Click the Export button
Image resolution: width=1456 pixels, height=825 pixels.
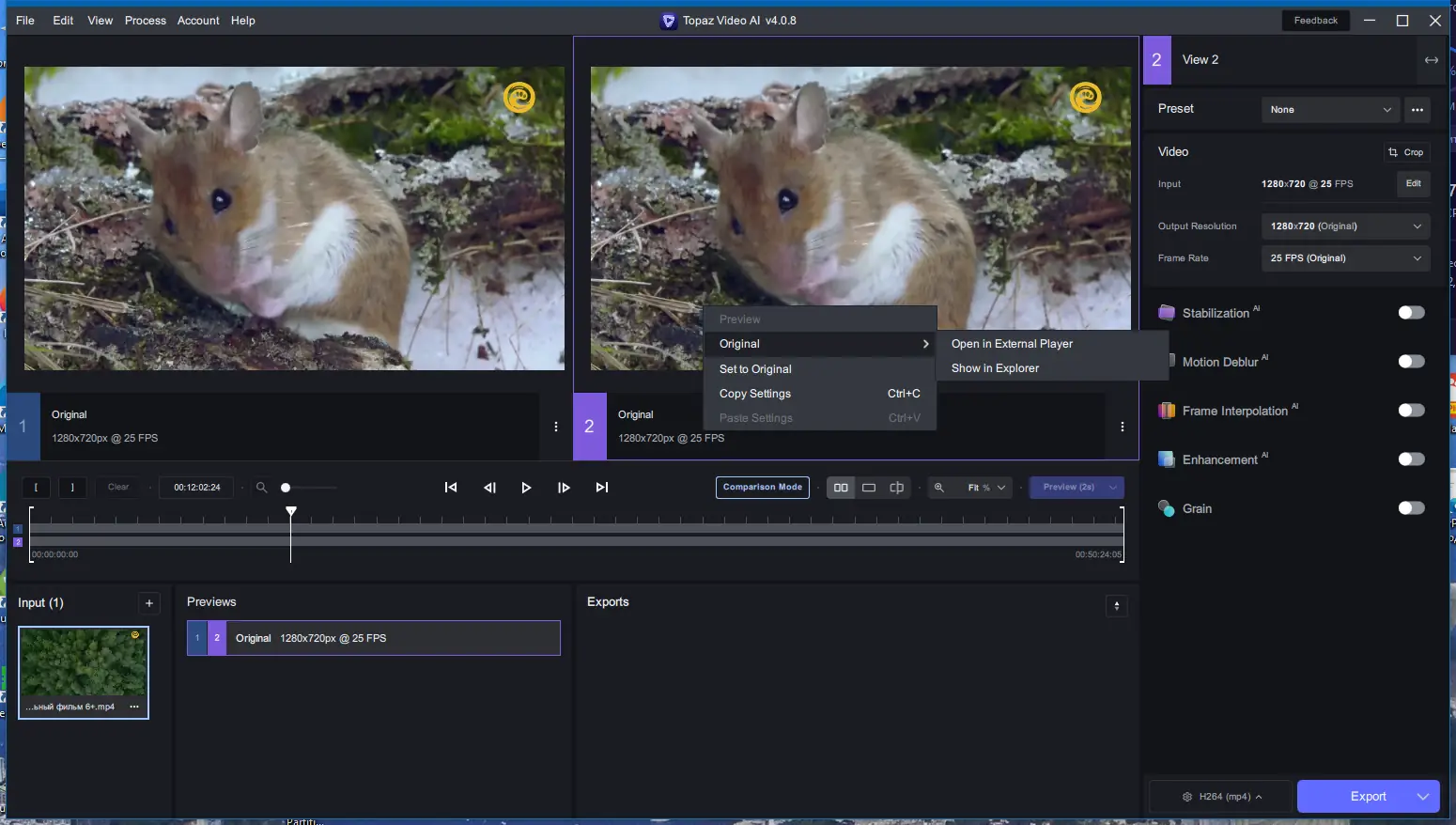(1368, 797)
